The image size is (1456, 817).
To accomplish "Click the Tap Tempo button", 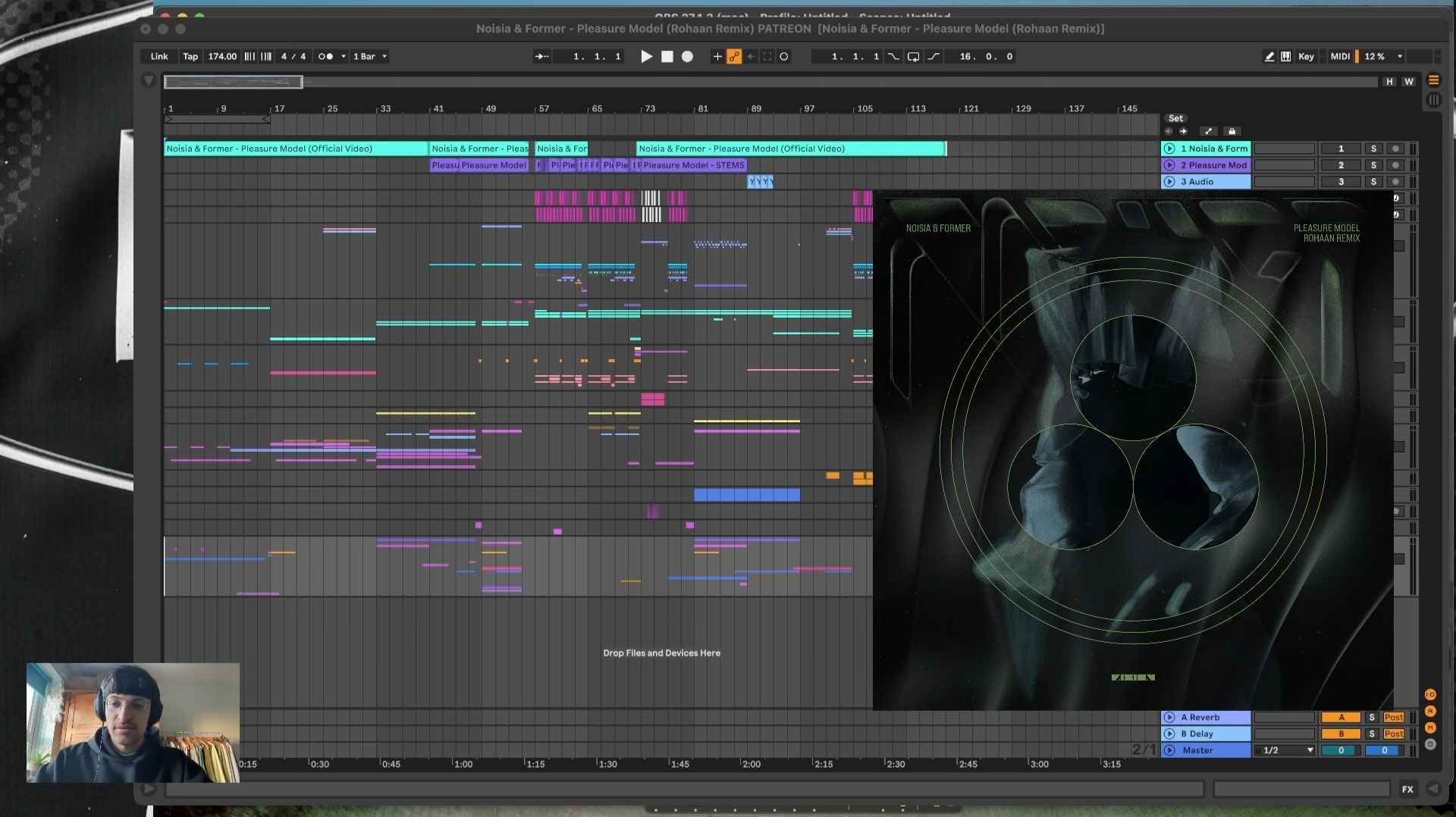I will click(190, 56).
